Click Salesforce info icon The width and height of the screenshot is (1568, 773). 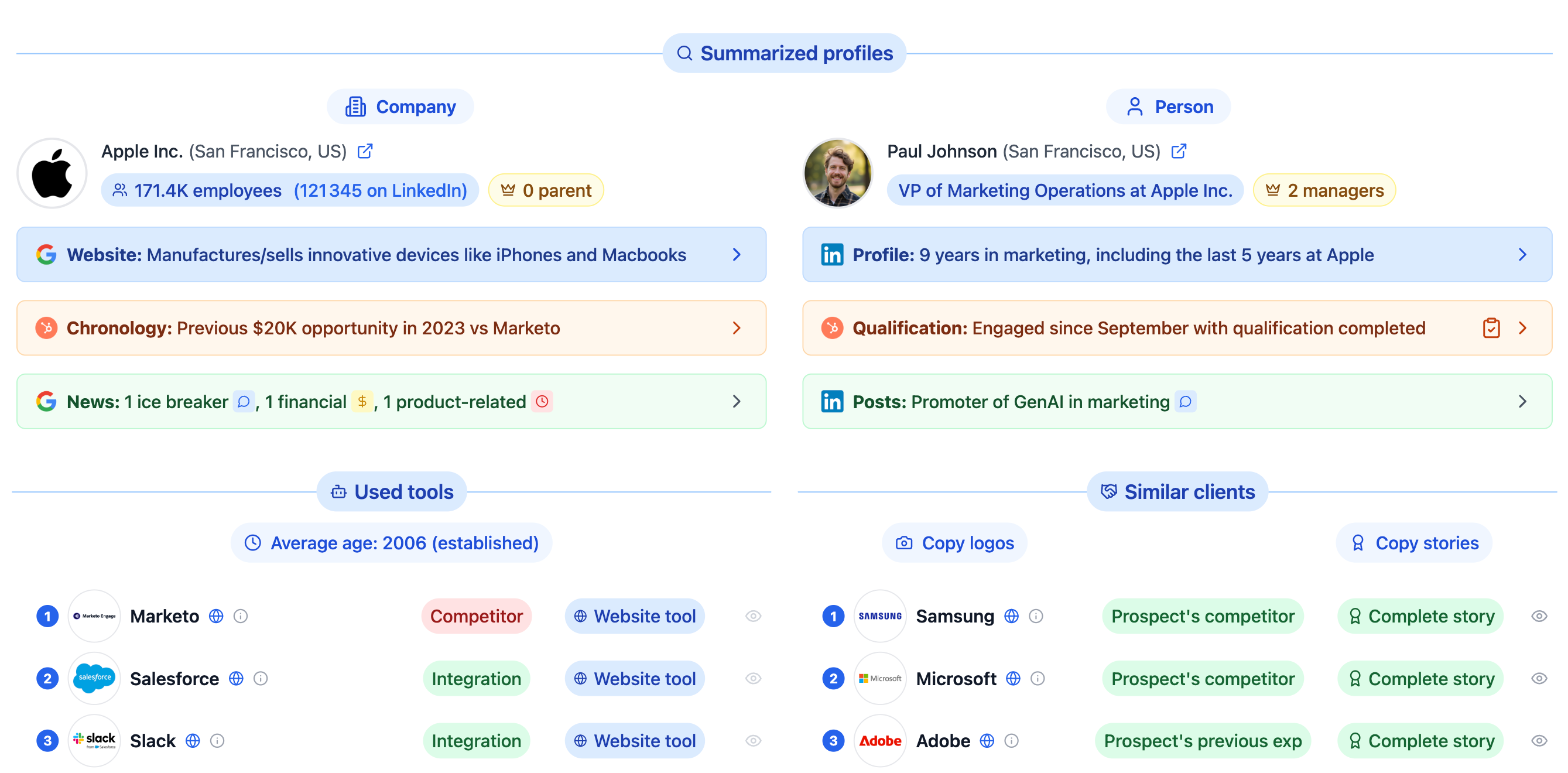261,678
